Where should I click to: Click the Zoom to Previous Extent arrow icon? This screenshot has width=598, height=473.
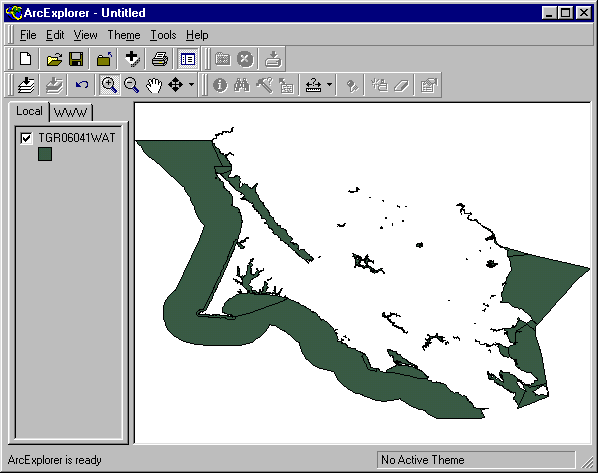pyautogui.click(x=82, y=85)
